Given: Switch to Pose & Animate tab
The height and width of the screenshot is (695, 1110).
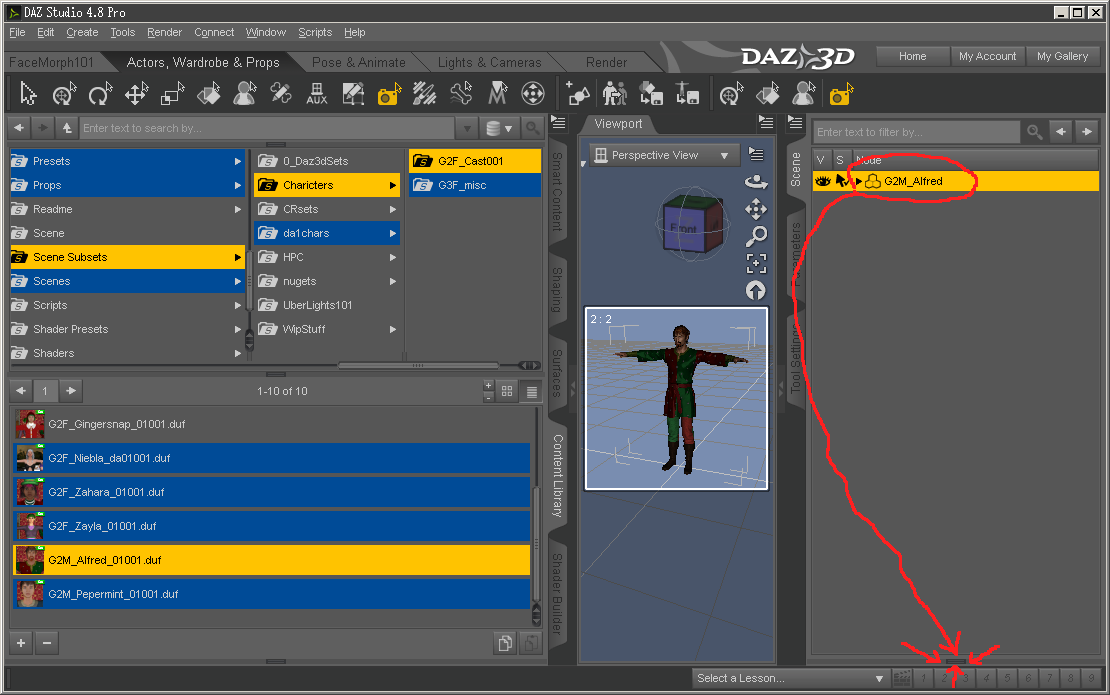Looking at the screenshot, I should pyautogui.click(x=359, y=62).
